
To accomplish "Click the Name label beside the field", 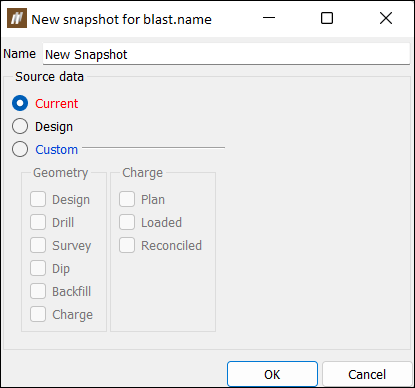I will pyautogui.click(x=19, y=54).
